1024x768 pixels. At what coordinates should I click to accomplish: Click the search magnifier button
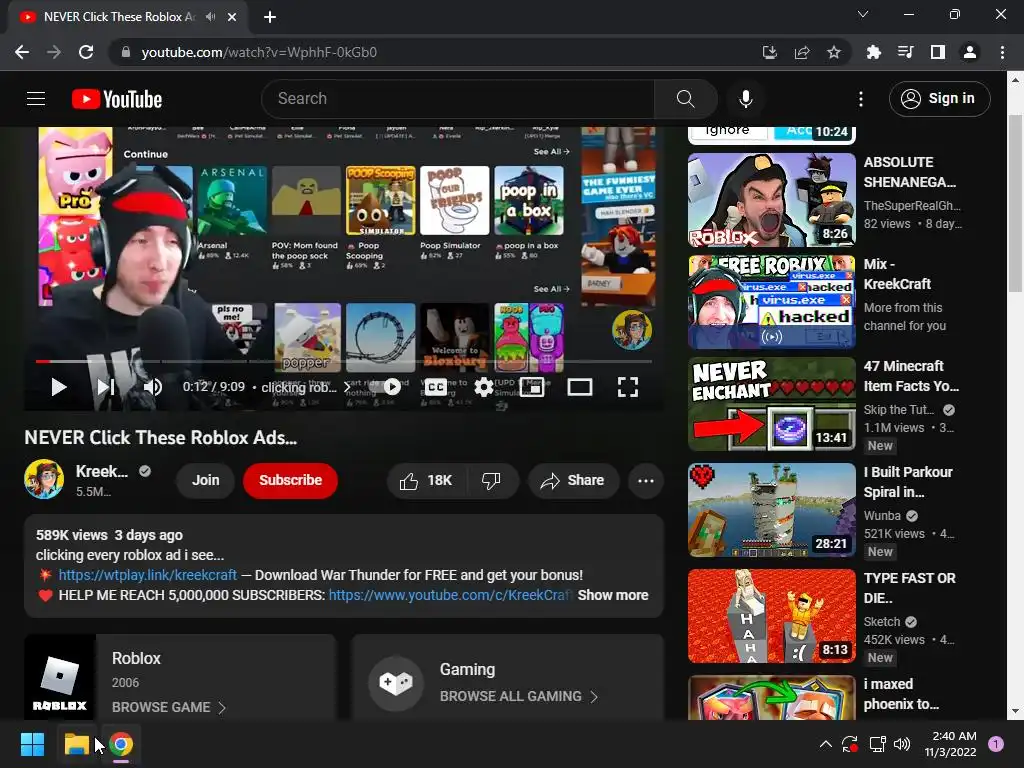(685, 99)
